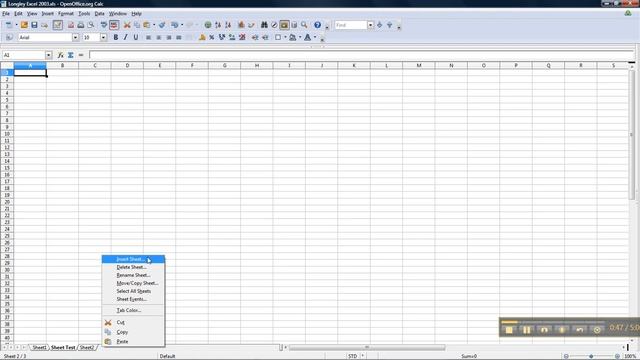
Task: Click the Navigator compass icon
Action: coord(274,25)
